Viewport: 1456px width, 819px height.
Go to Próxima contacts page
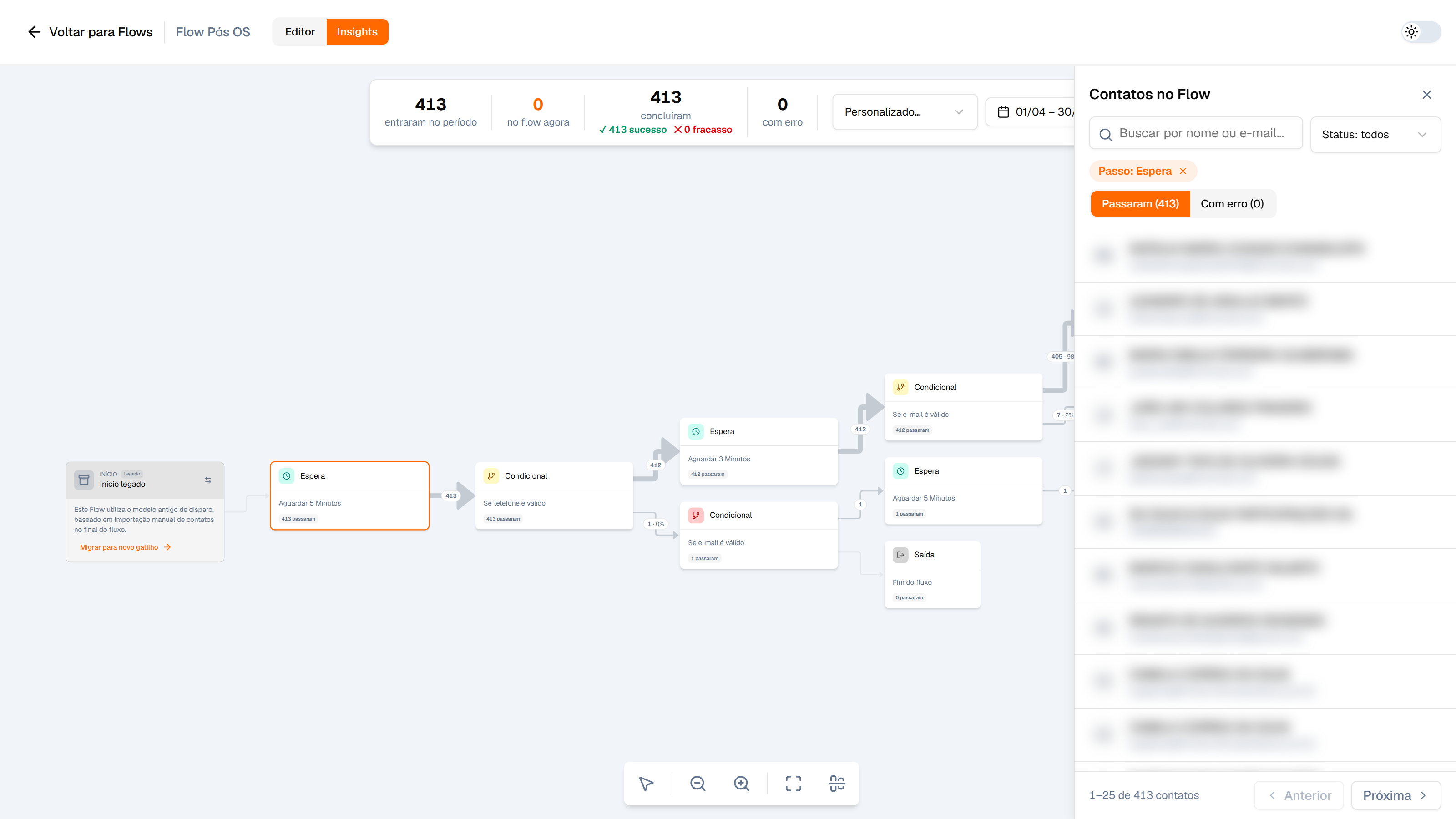pos(1395,795)
